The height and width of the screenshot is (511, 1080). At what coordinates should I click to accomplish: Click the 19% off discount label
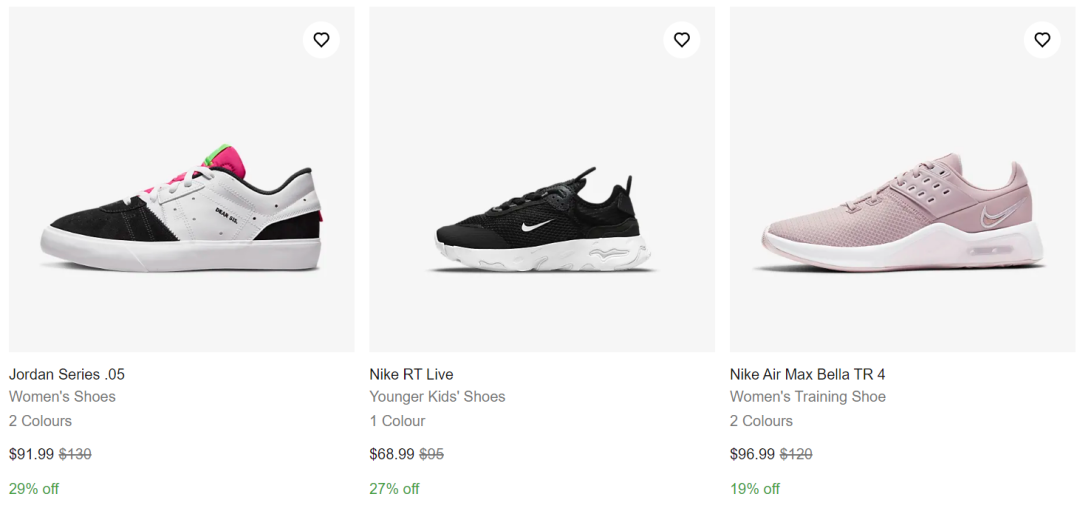755,489
